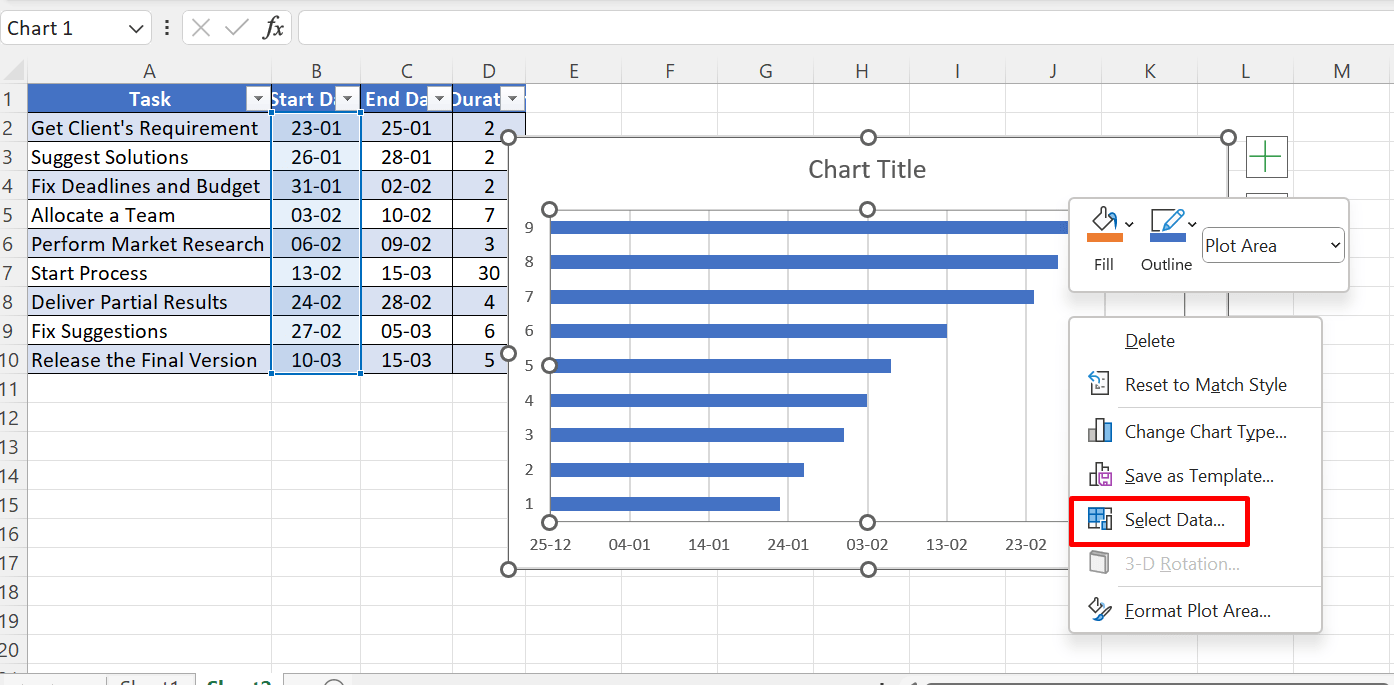1394x685 pixels.
Task: Click the Select Data icon in context menu
Action: coord(1099,519)
